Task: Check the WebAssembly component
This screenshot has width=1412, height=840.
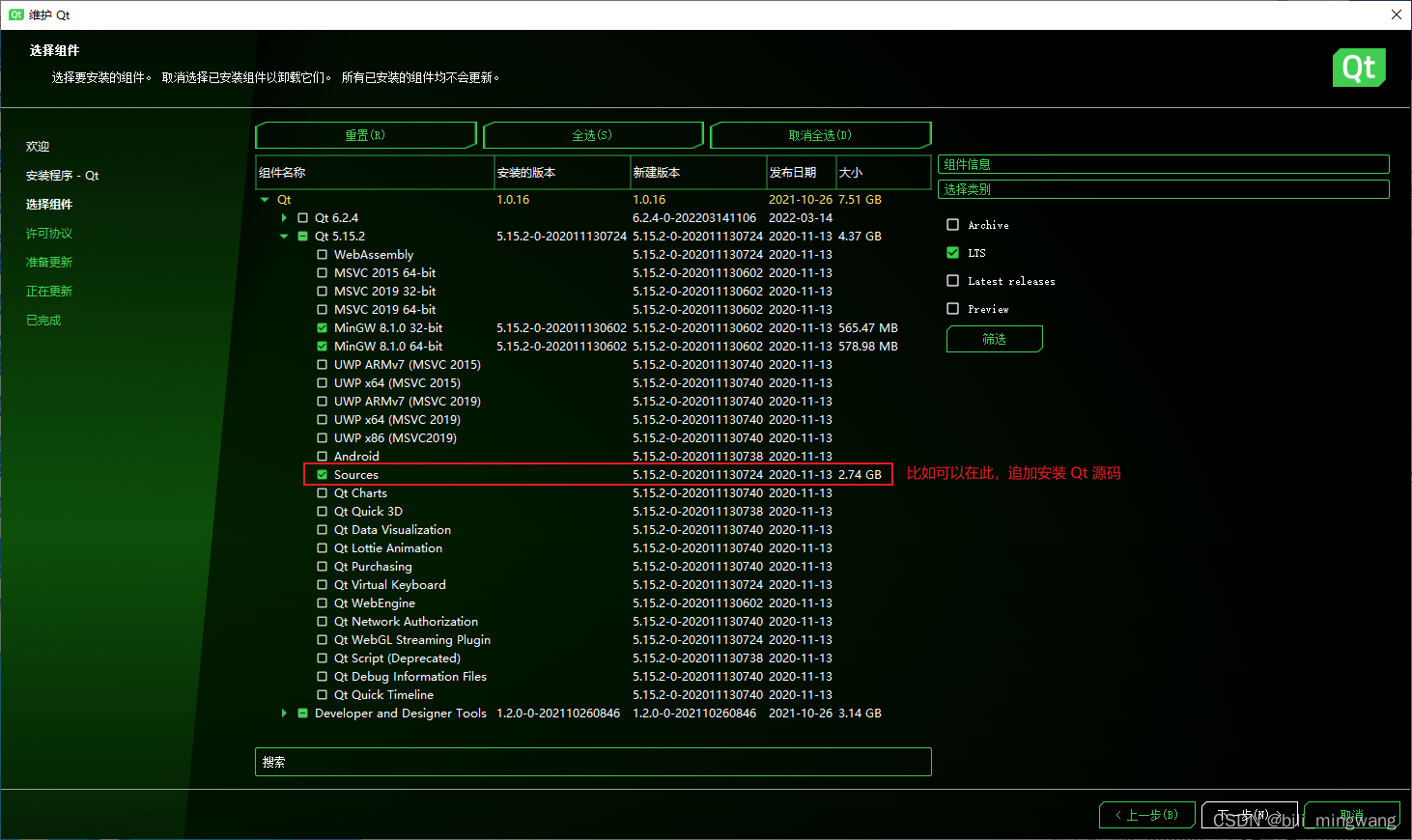Action: (x=323, y=255)
